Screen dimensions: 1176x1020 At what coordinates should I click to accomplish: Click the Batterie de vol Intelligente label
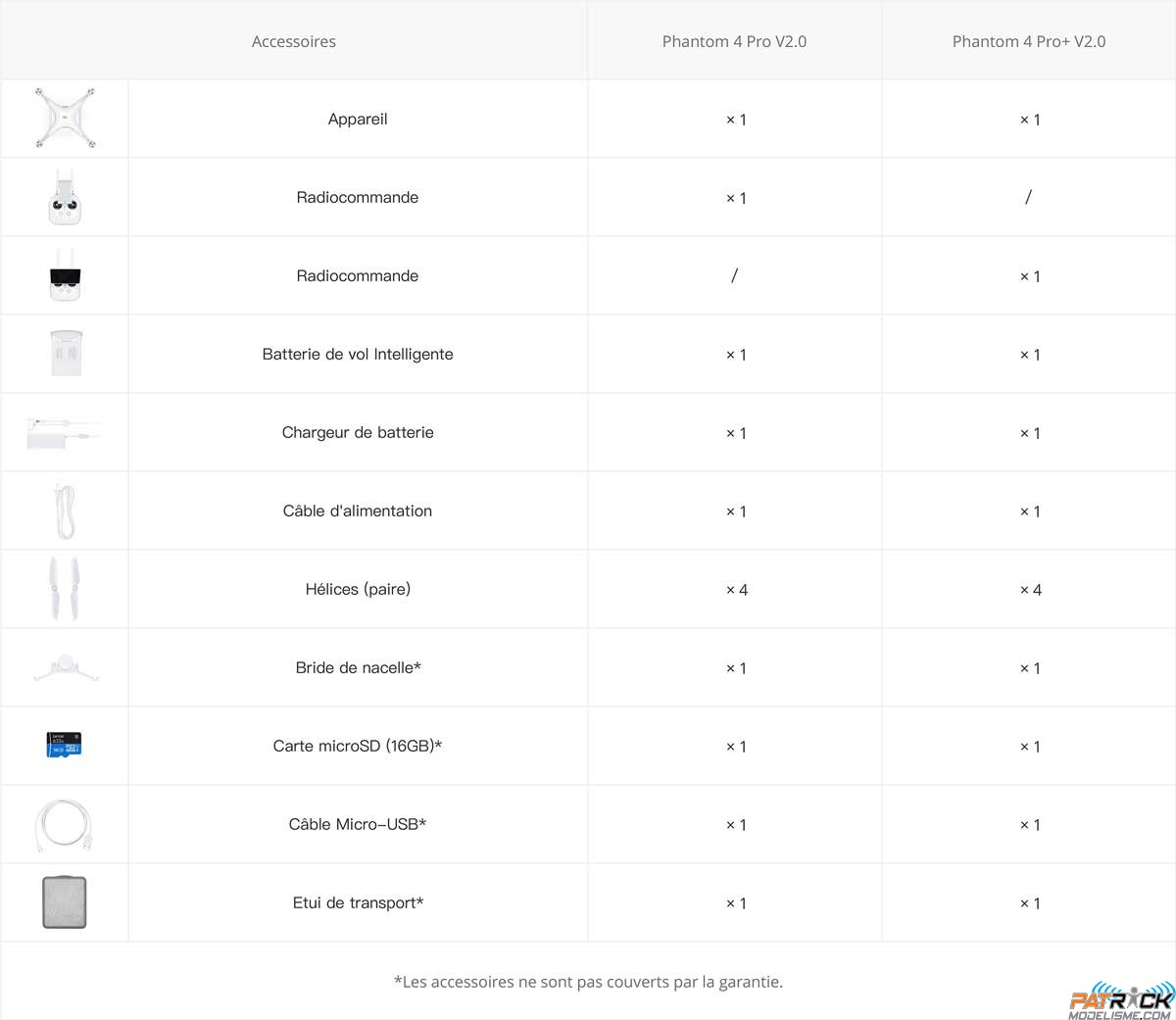(x=358, y=354)
